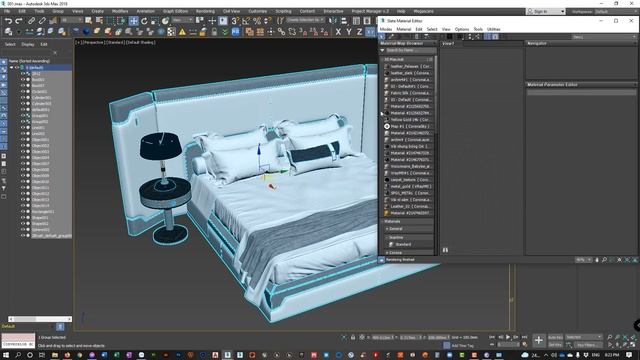Open Material/Map Browser options triangle
The height and width of the screenshot is (360, 640).
pyautogui.click(x=382, y=50)
